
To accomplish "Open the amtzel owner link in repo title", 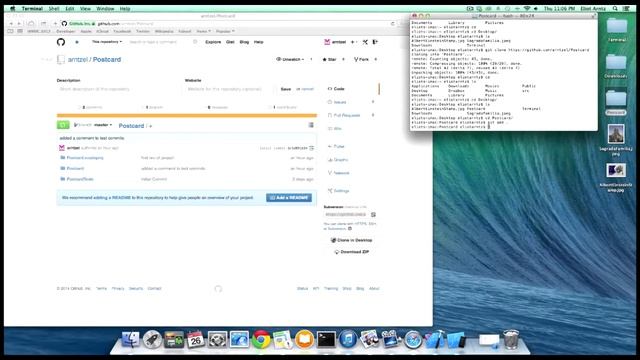I will pos(78,60).
